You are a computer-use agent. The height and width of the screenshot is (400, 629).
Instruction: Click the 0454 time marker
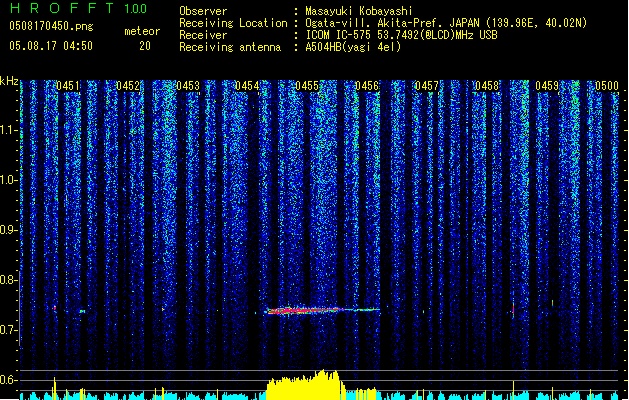[x=247, y=86]
